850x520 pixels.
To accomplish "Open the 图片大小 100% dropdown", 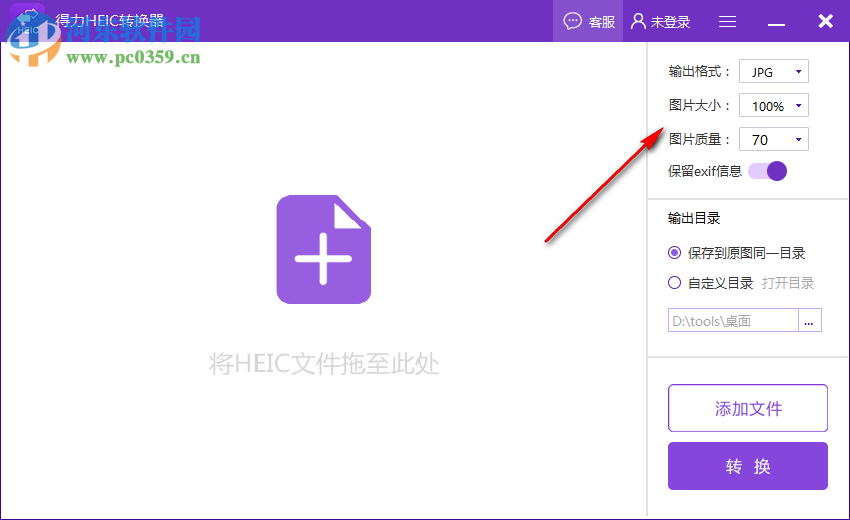I will pos(774,106).
